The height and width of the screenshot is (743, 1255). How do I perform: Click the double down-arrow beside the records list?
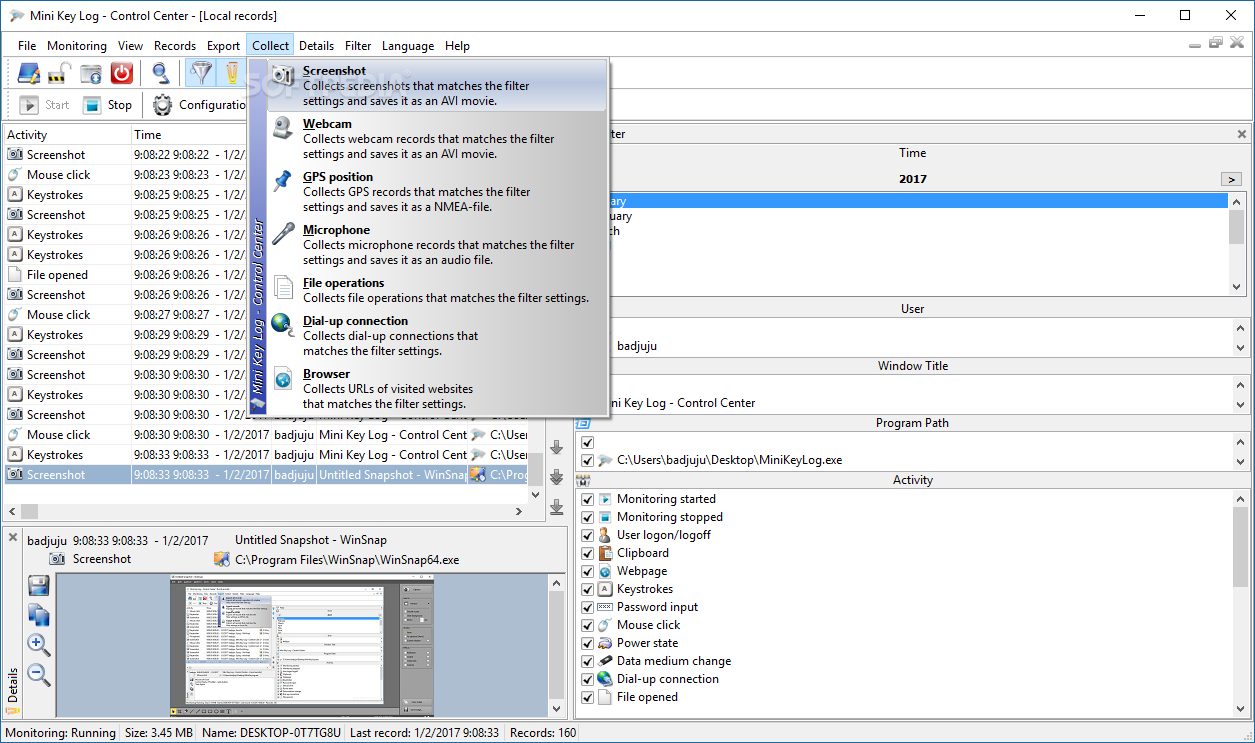[x=557, y=477]
